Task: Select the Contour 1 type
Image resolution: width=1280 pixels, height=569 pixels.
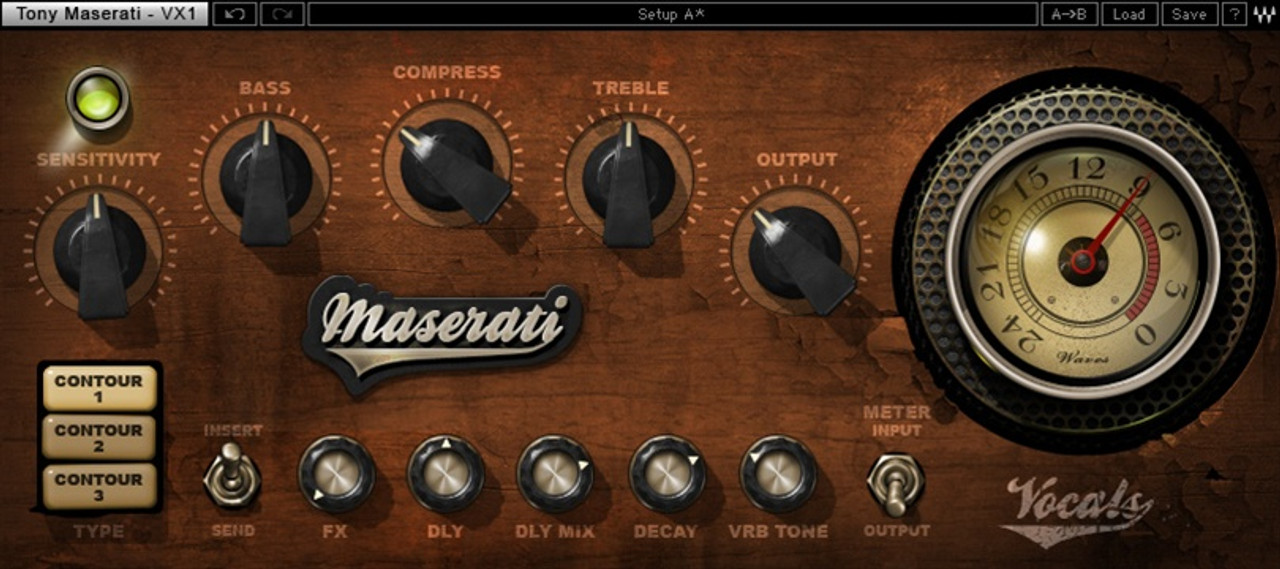Action: 99,388
